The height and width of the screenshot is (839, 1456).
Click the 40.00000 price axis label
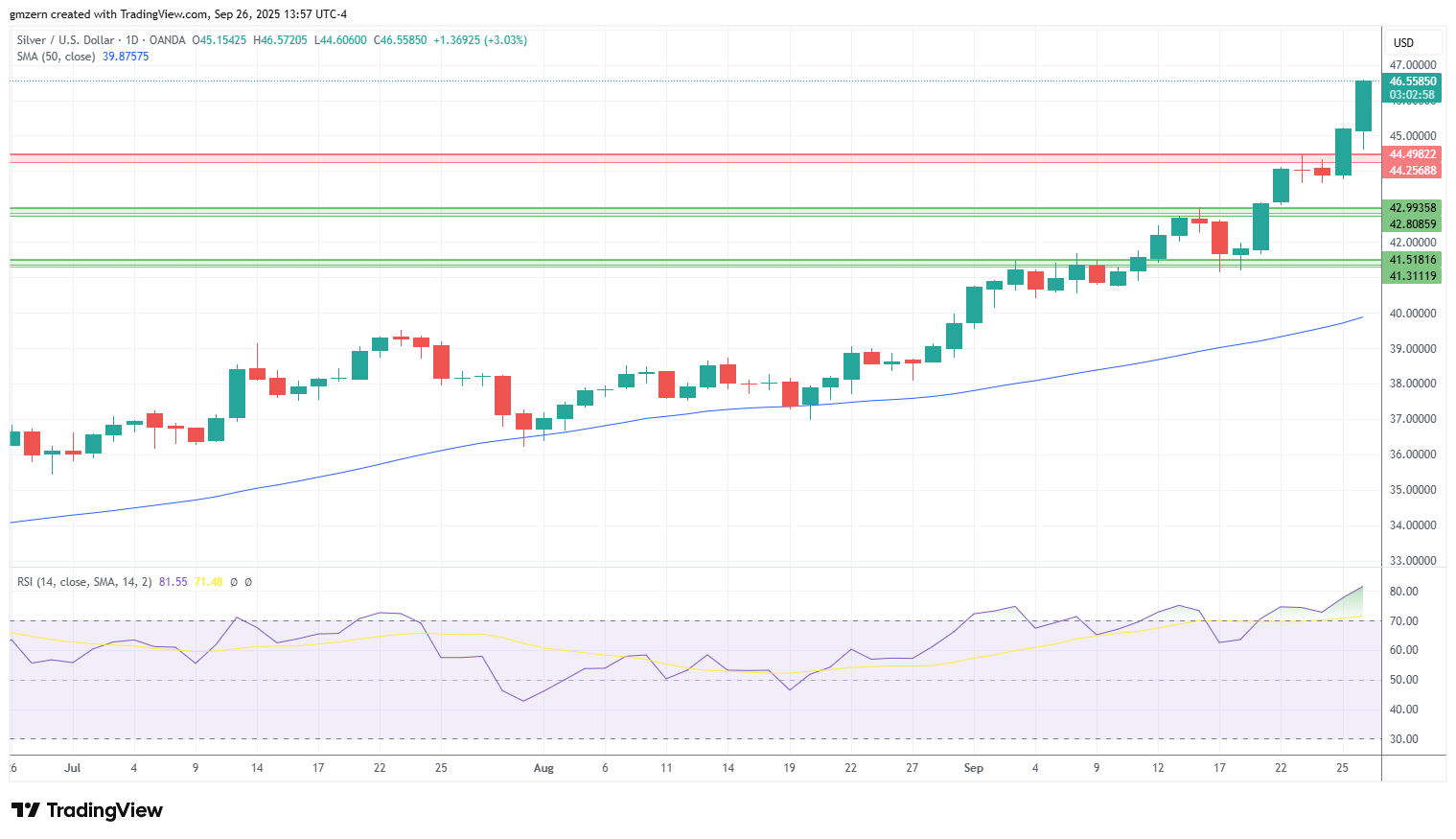[x=1413, y=314]
